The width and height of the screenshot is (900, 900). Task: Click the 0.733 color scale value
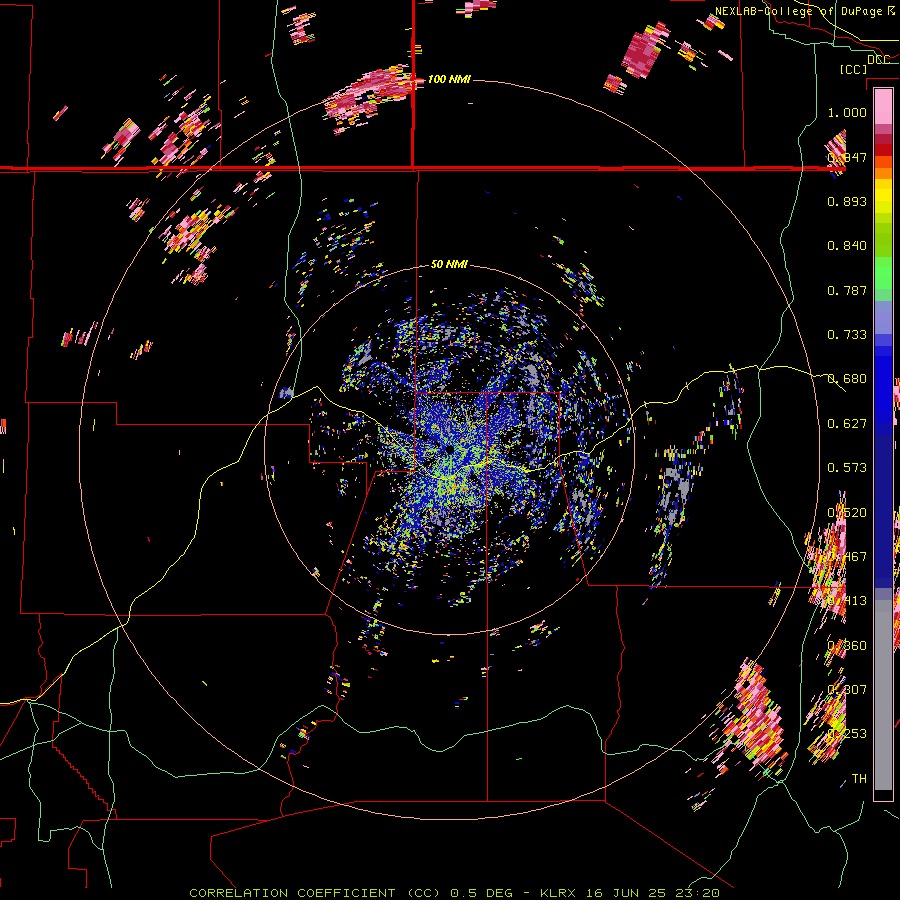point(847,335)
